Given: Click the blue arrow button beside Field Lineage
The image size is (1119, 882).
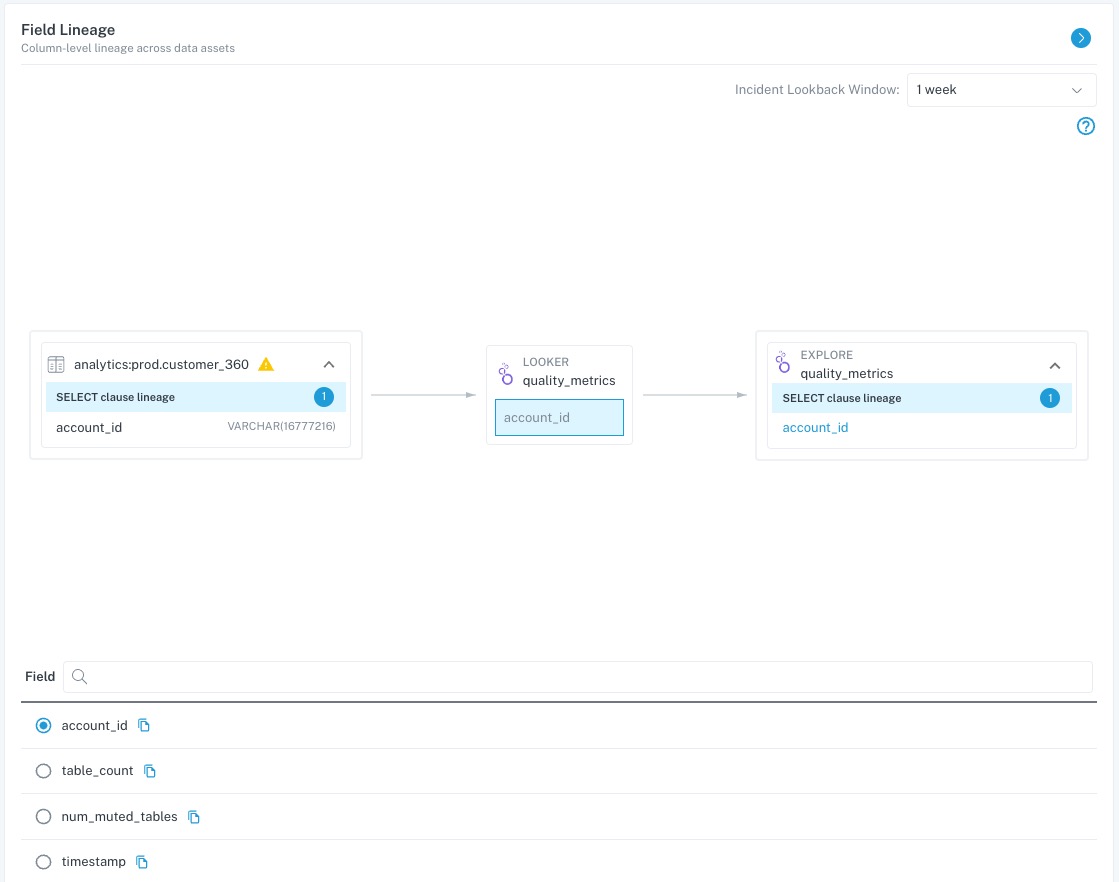Looking at the screenshot, I should click(x=1080, y=38).
